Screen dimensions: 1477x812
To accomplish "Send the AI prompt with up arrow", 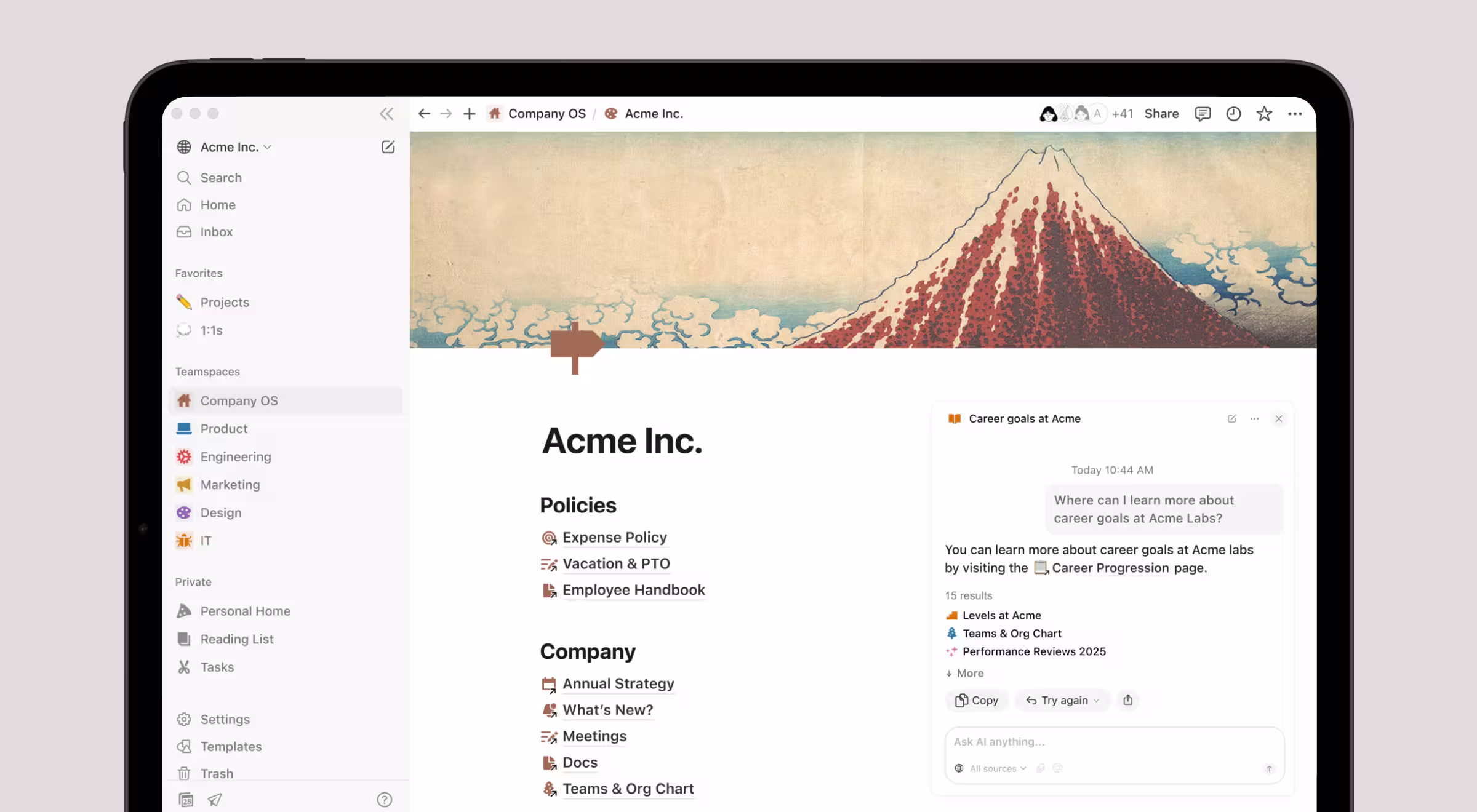I will coord(1269,768).
